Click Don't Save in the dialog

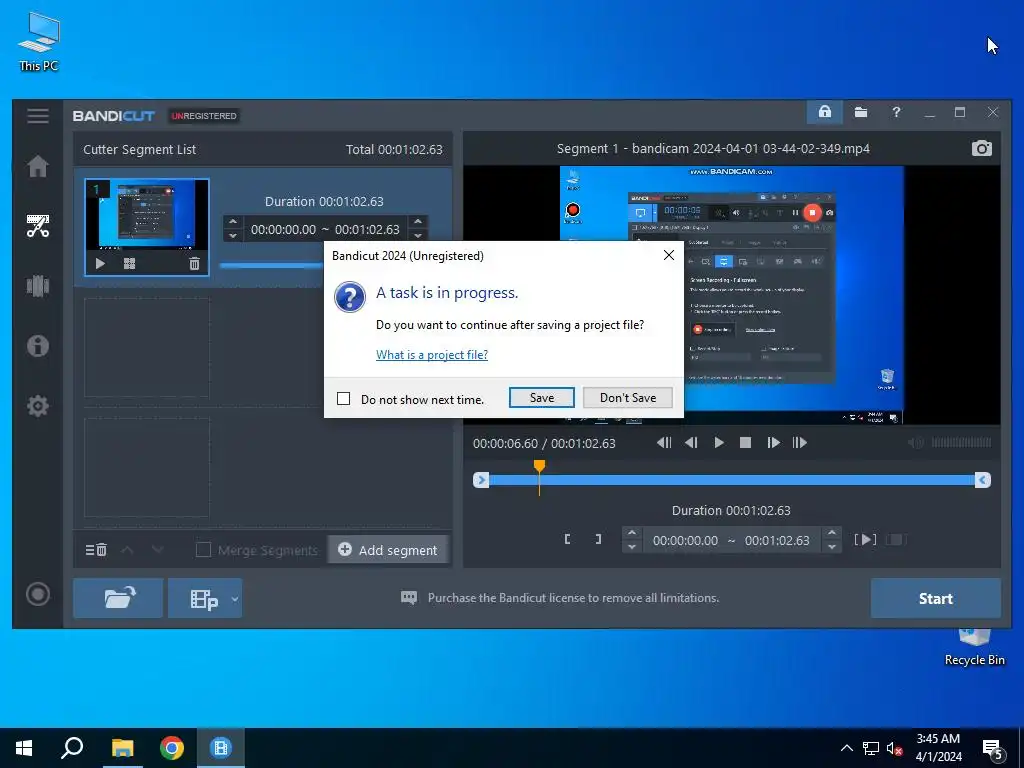(628, 398)
